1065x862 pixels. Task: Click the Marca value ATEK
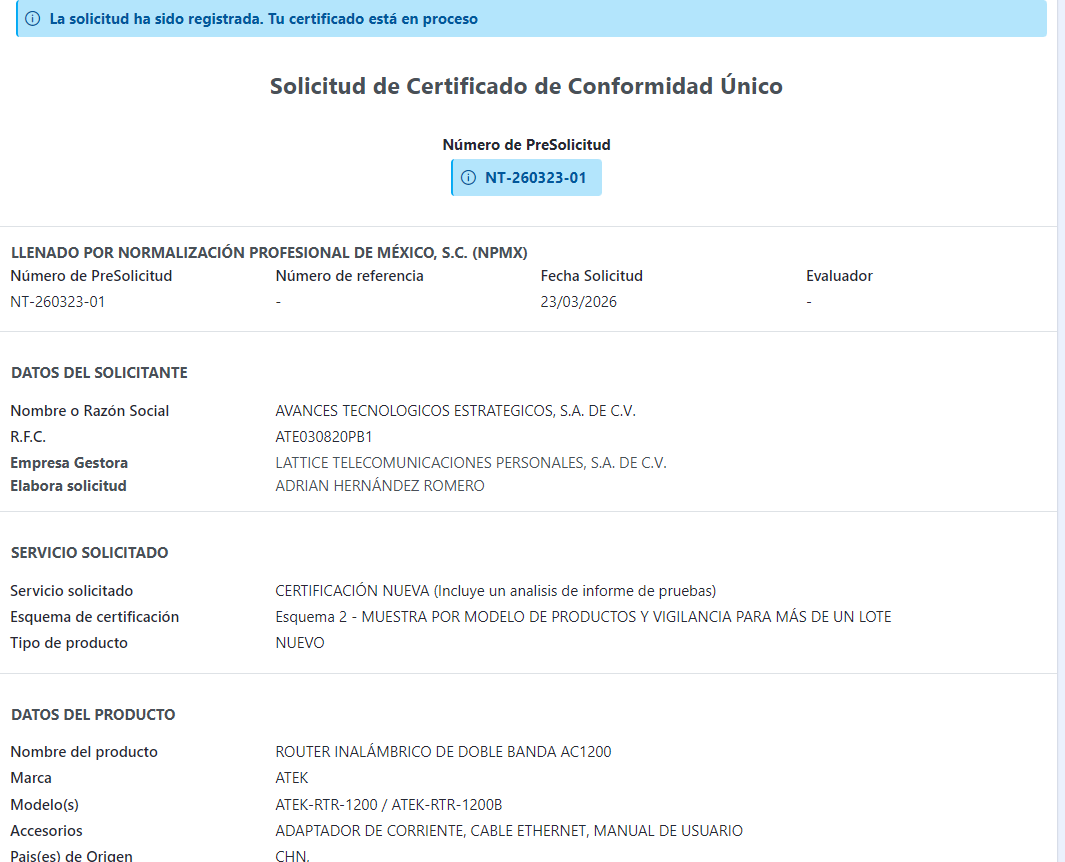click(x=291, y=778)
